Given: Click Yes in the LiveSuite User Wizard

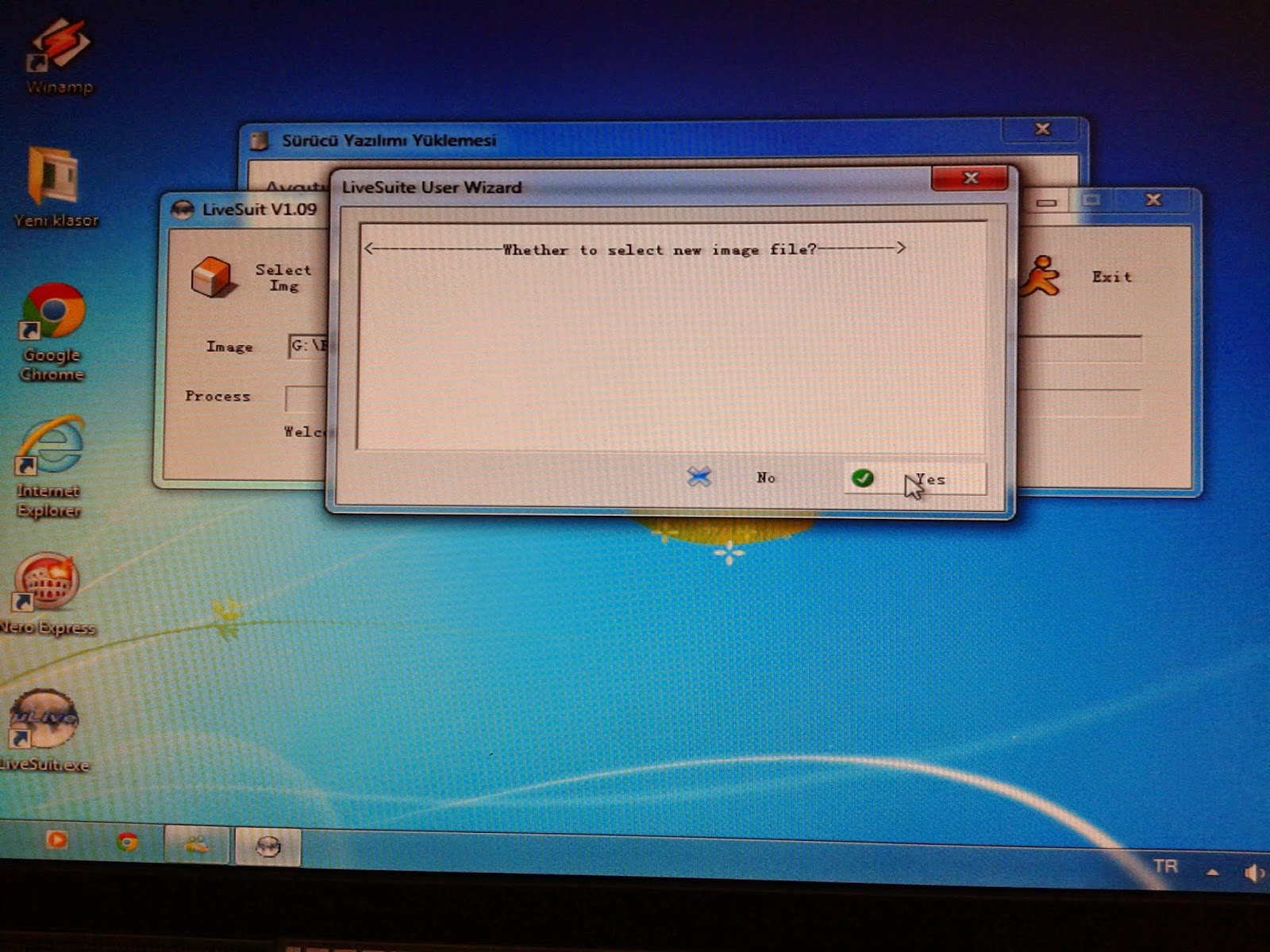Looking at the screenshot, I should pyautogui.click(x=915, y=479).
